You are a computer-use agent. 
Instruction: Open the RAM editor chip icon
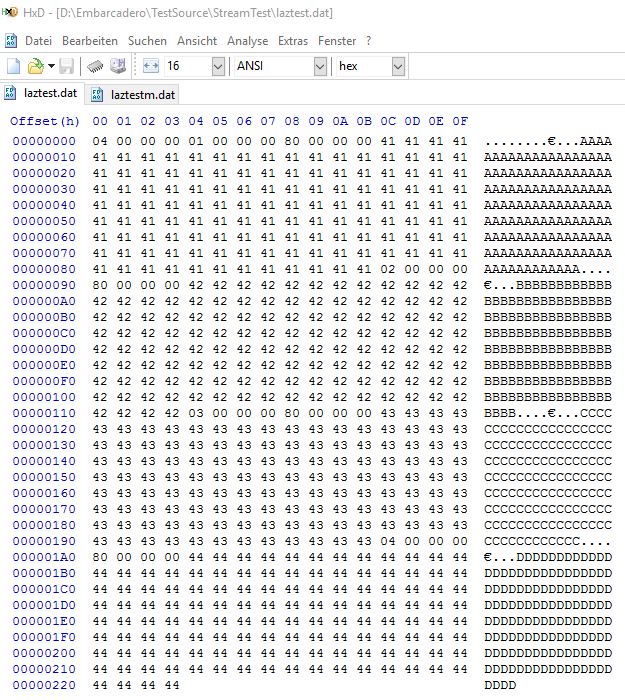click(x=96, y=66)
